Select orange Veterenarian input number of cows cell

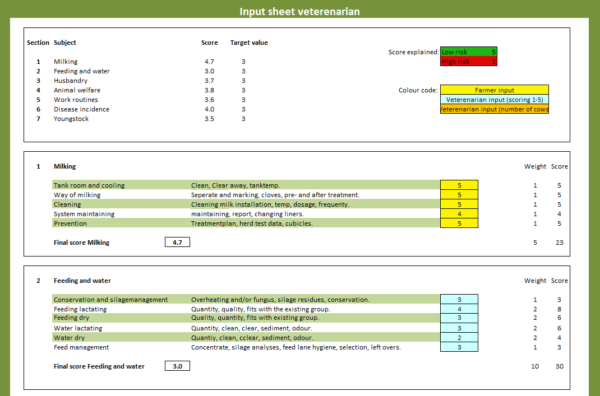click(x=494, y=109)
